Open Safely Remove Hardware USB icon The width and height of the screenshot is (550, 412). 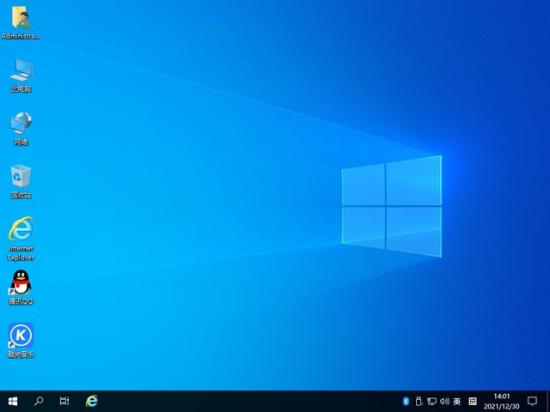coord(418,401)
